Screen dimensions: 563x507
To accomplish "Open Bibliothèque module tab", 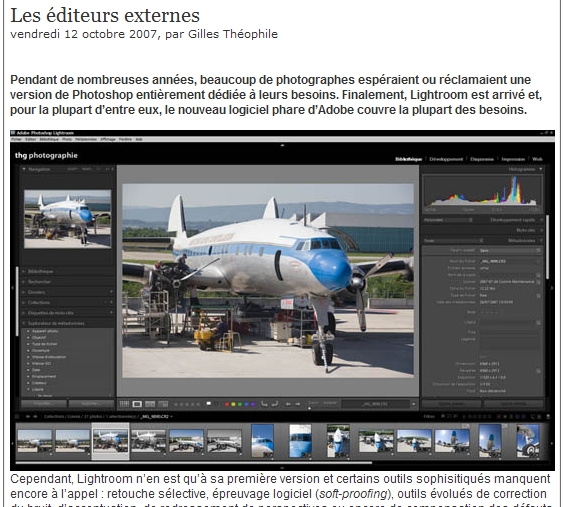I will tap(409, 159).
